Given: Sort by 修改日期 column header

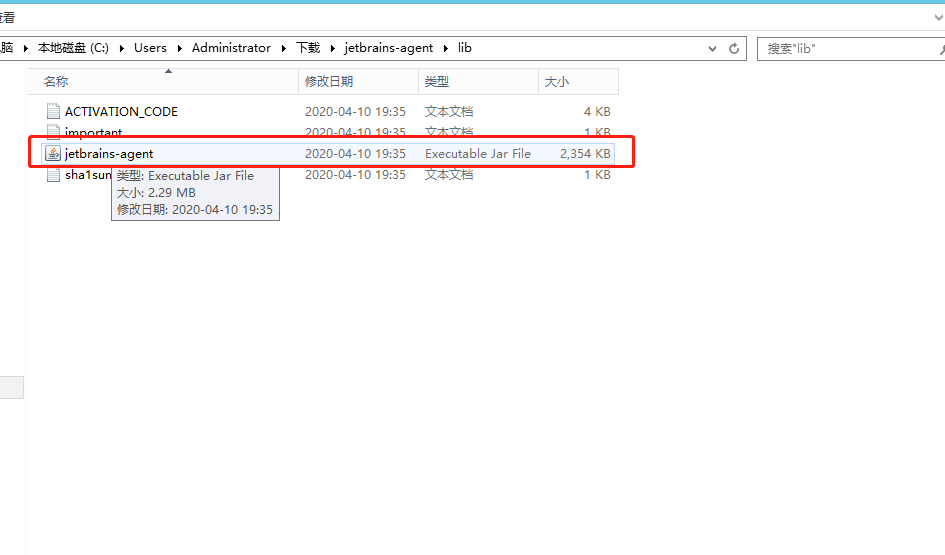Looking at the screenshot, I should (359, 81).
